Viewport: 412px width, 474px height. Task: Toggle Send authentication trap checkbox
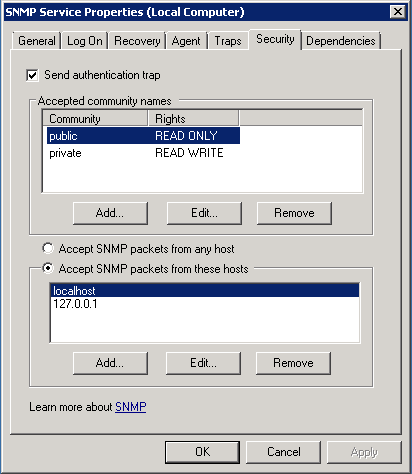tap(32, 75)
